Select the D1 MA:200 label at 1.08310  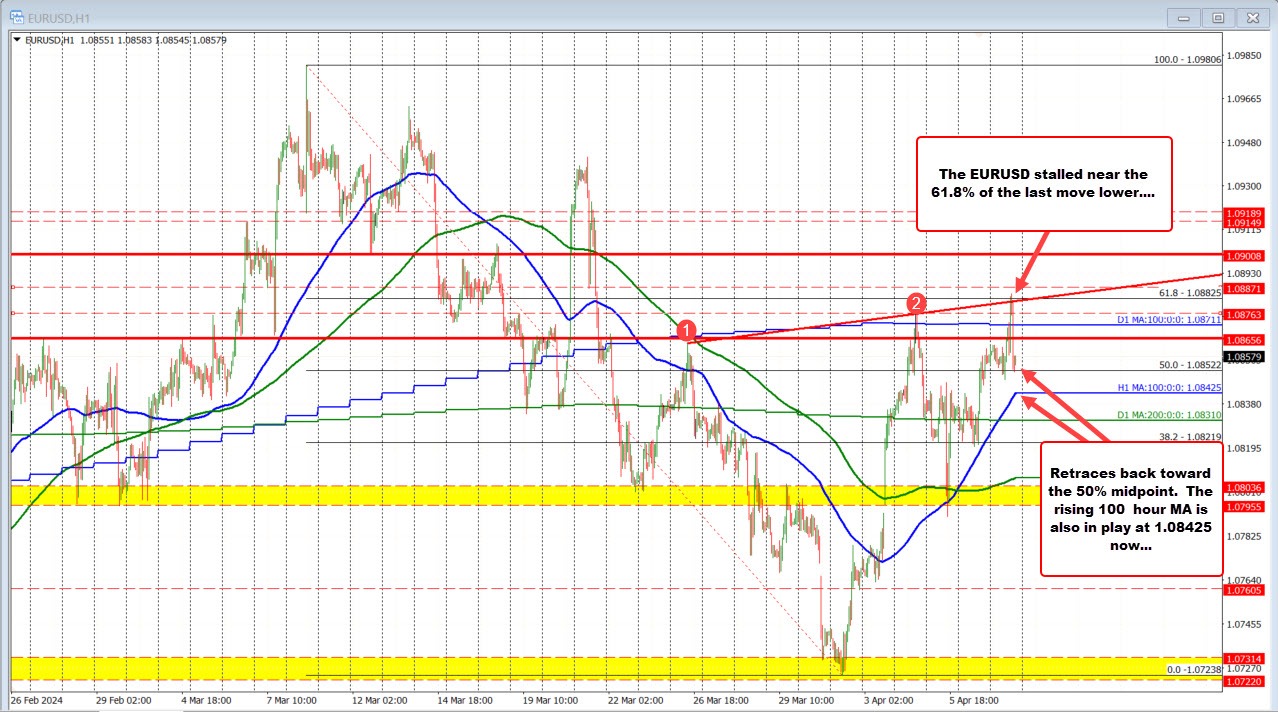[1172, 412]
